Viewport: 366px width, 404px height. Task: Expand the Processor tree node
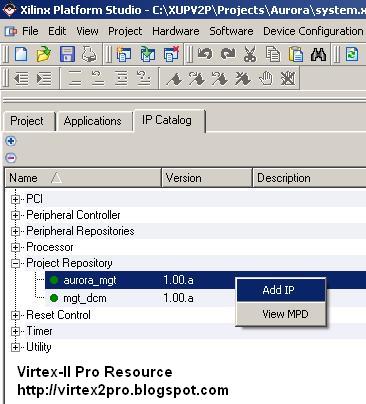tap(15, 247)
